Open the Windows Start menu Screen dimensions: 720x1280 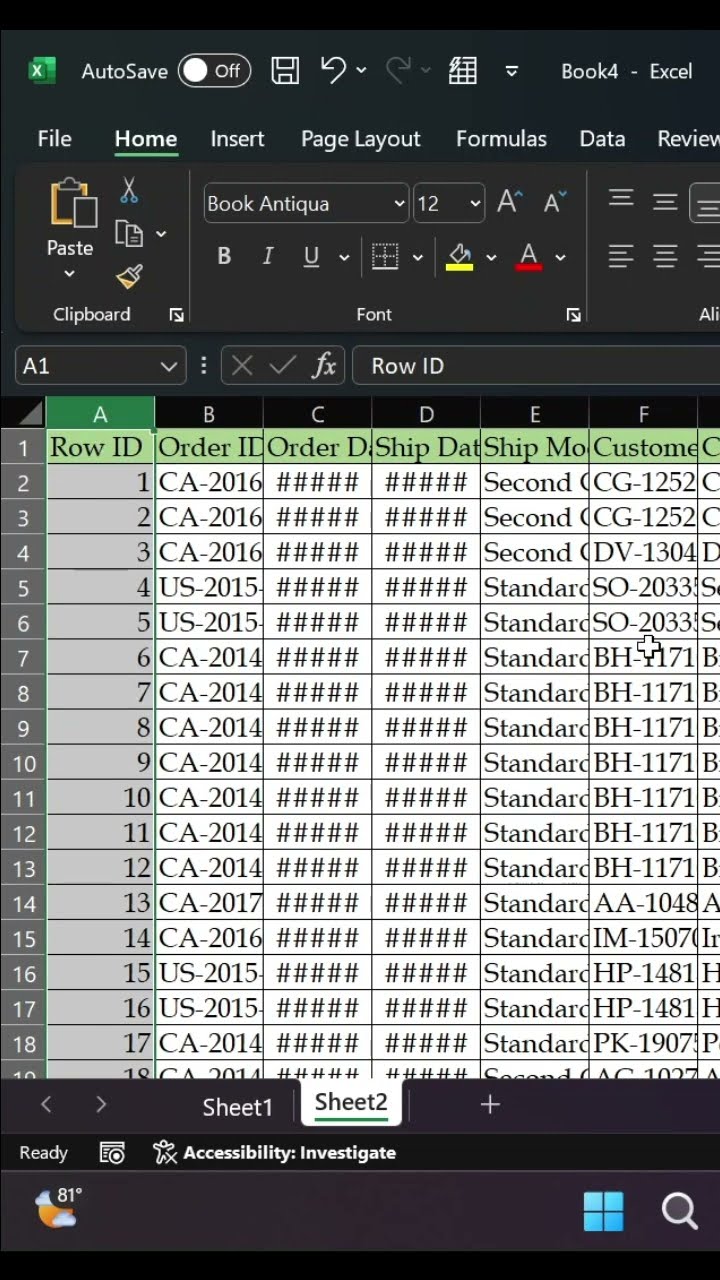[x=603, y=1211]
